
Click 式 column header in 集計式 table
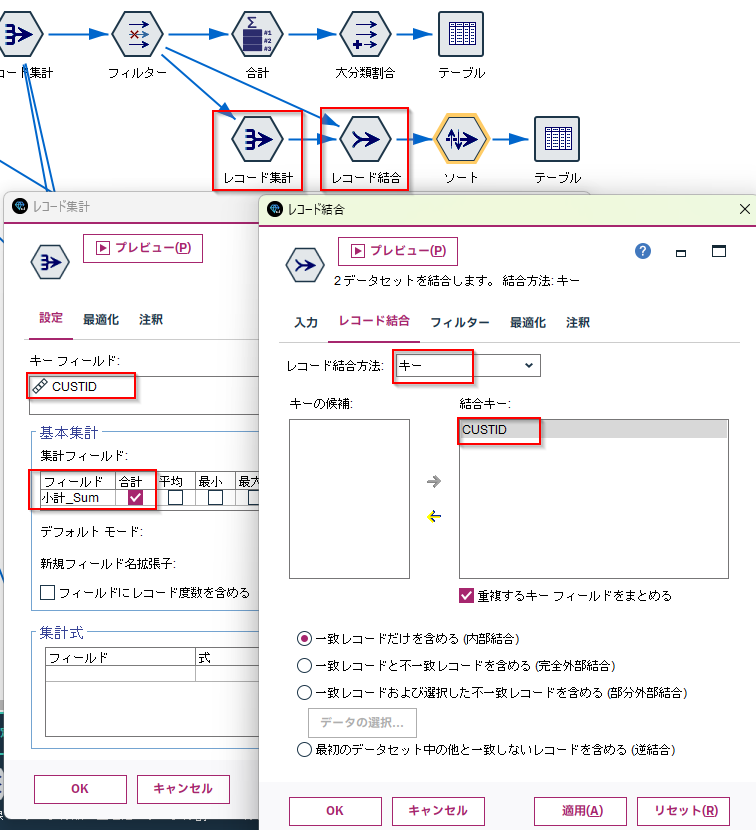pos(227,657)
